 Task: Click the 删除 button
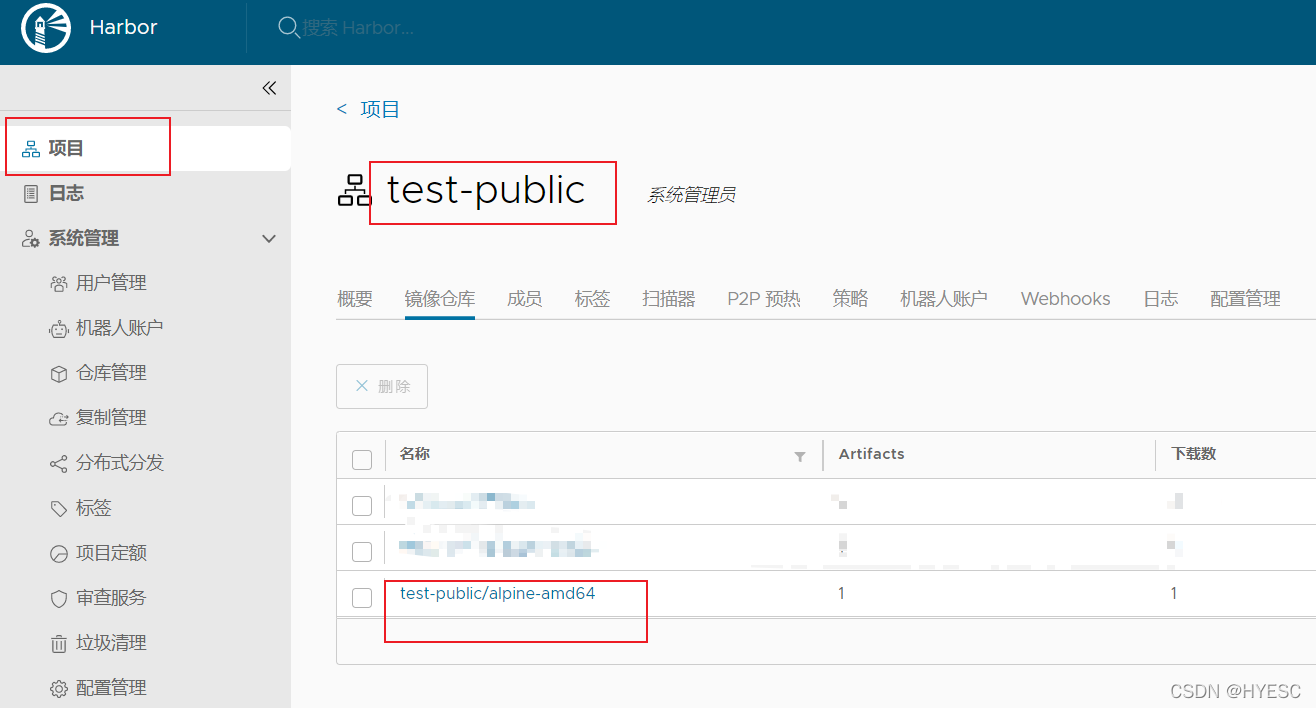pos(382,386)
